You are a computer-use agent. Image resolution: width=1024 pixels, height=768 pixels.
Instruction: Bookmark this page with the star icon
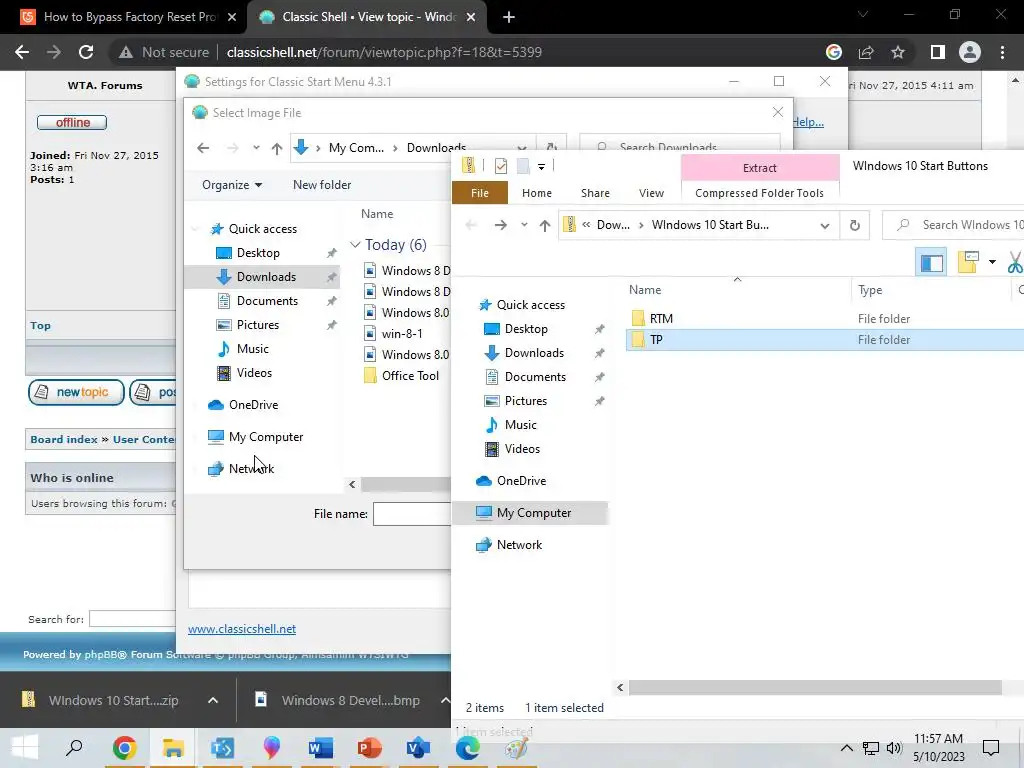tap(898, 52)
